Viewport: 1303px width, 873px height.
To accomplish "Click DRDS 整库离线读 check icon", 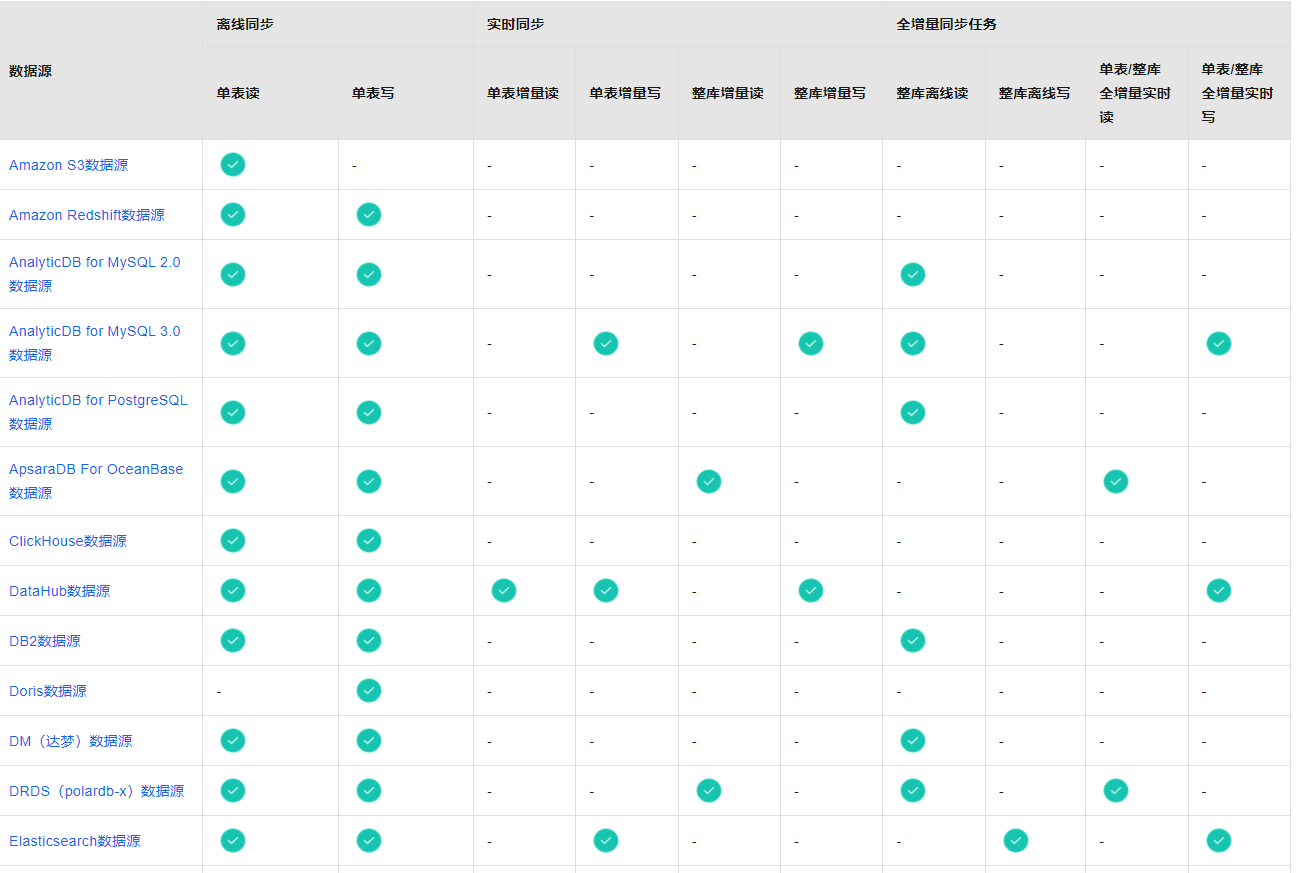I will pos(913,791).
